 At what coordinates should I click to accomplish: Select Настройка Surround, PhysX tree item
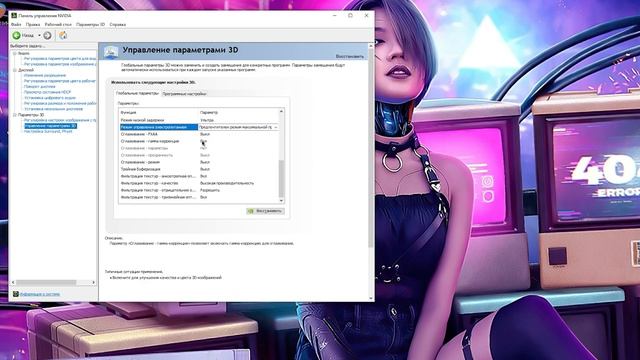tap(48, 131)
